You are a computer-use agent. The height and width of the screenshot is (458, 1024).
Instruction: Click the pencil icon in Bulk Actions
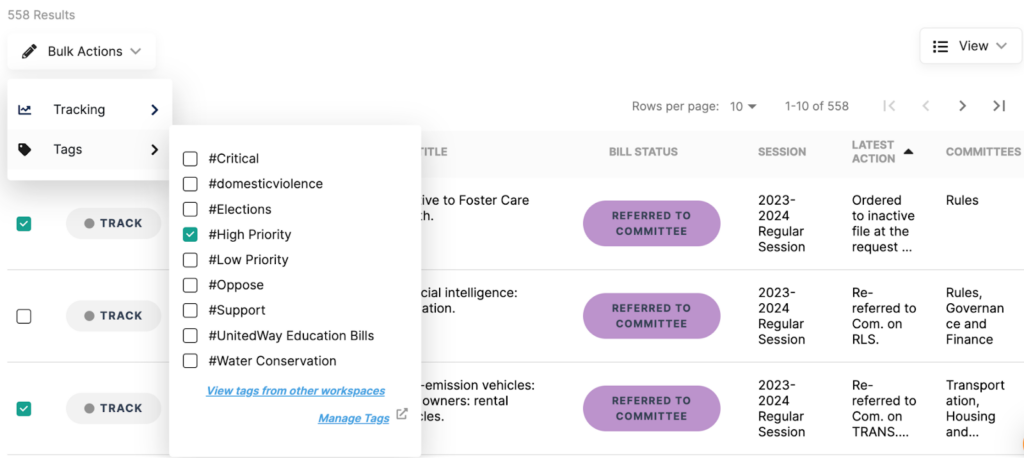coord(29,51)
